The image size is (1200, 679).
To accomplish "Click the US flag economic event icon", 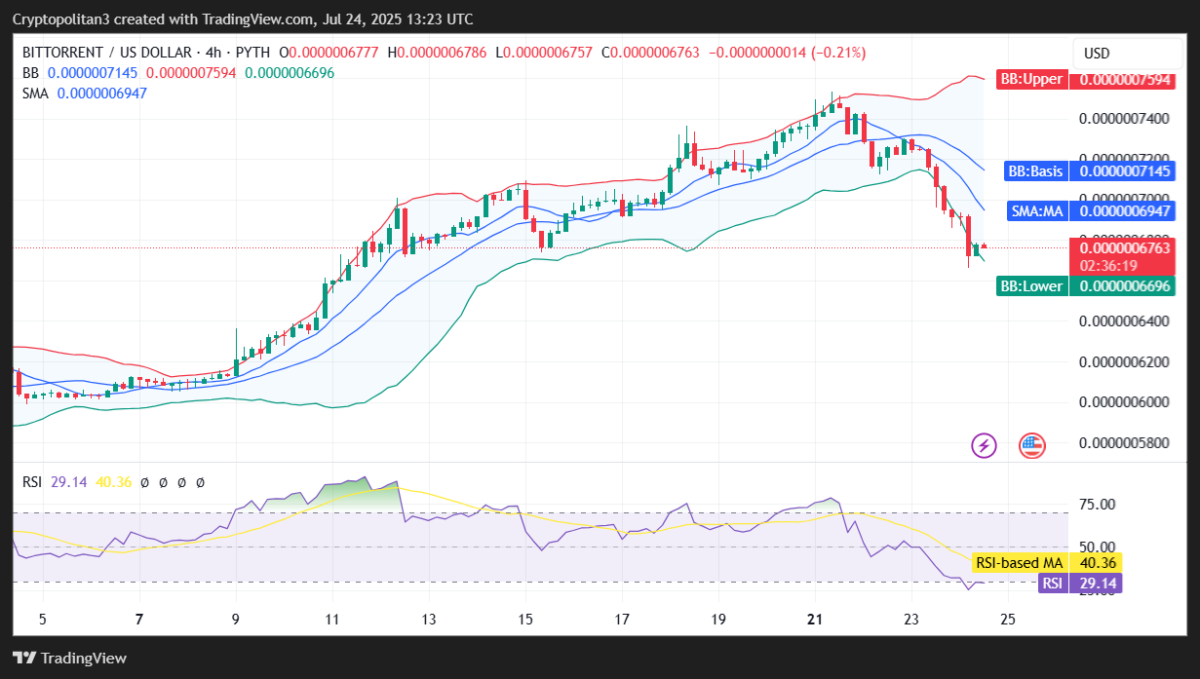I will pos(1031,445).
